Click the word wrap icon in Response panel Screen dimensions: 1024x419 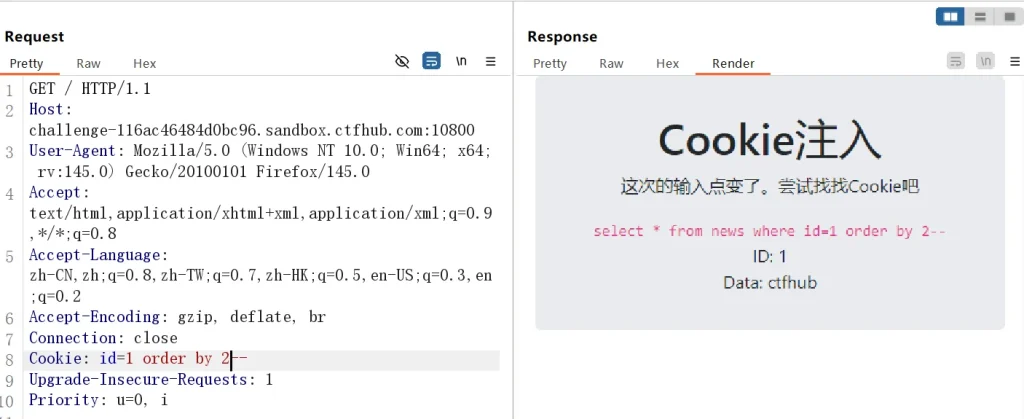pos(956,62)
